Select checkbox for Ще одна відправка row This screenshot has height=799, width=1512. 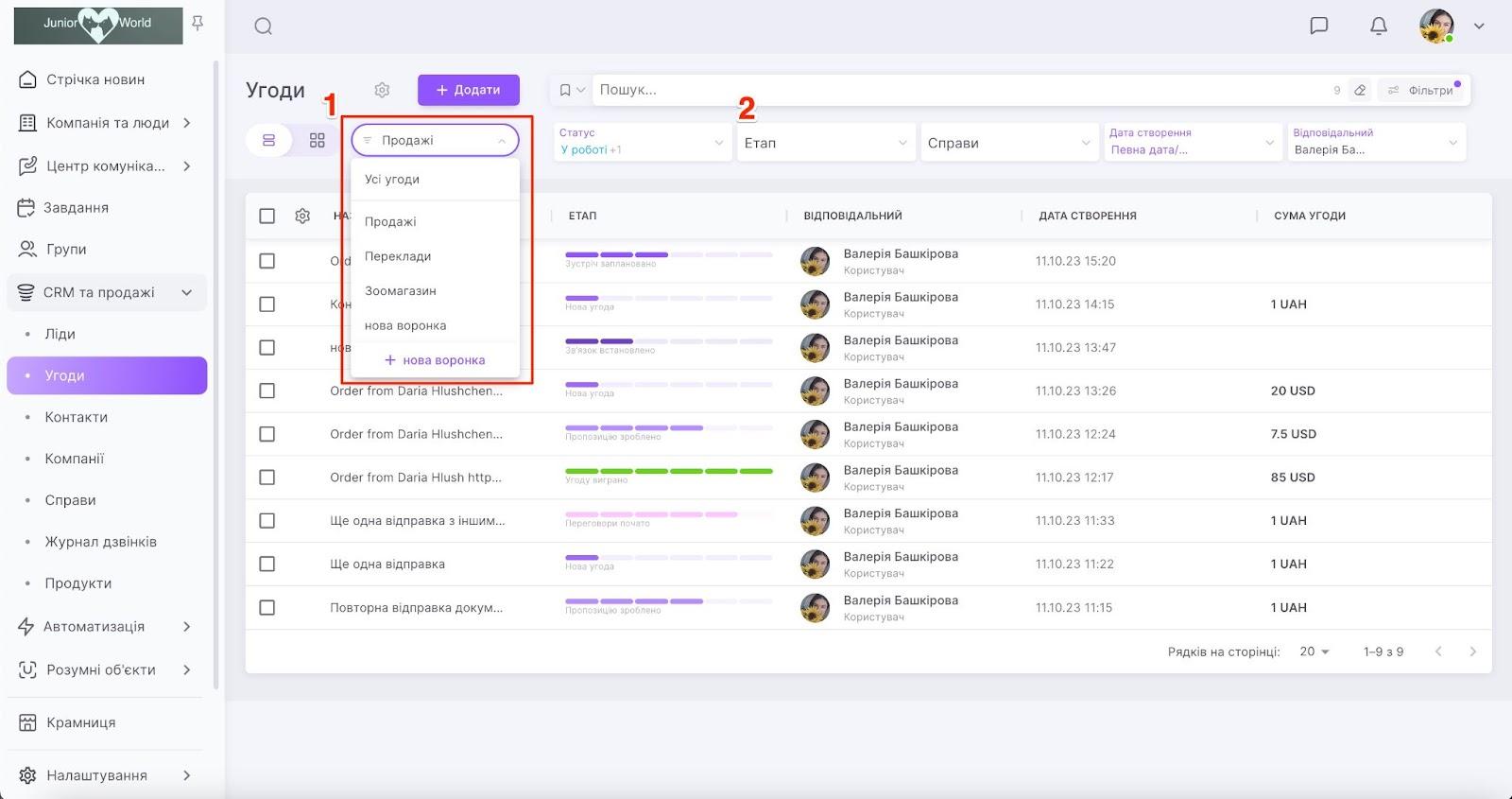(267, 565)
